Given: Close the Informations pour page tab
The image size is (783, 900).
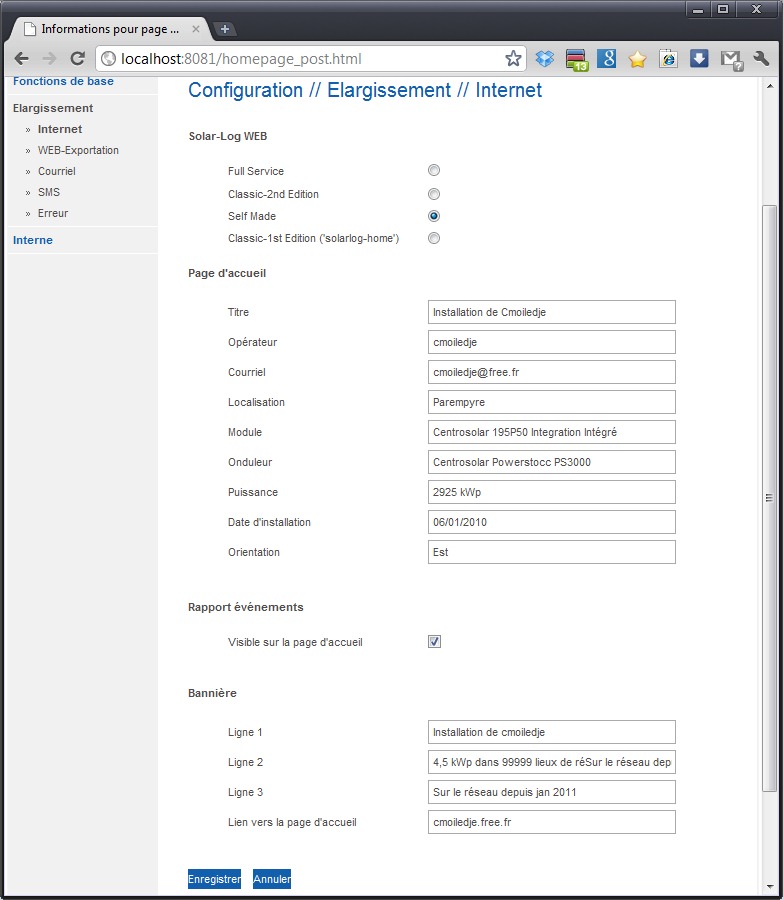Looking at the screenshot, I should tap(196, 29).
